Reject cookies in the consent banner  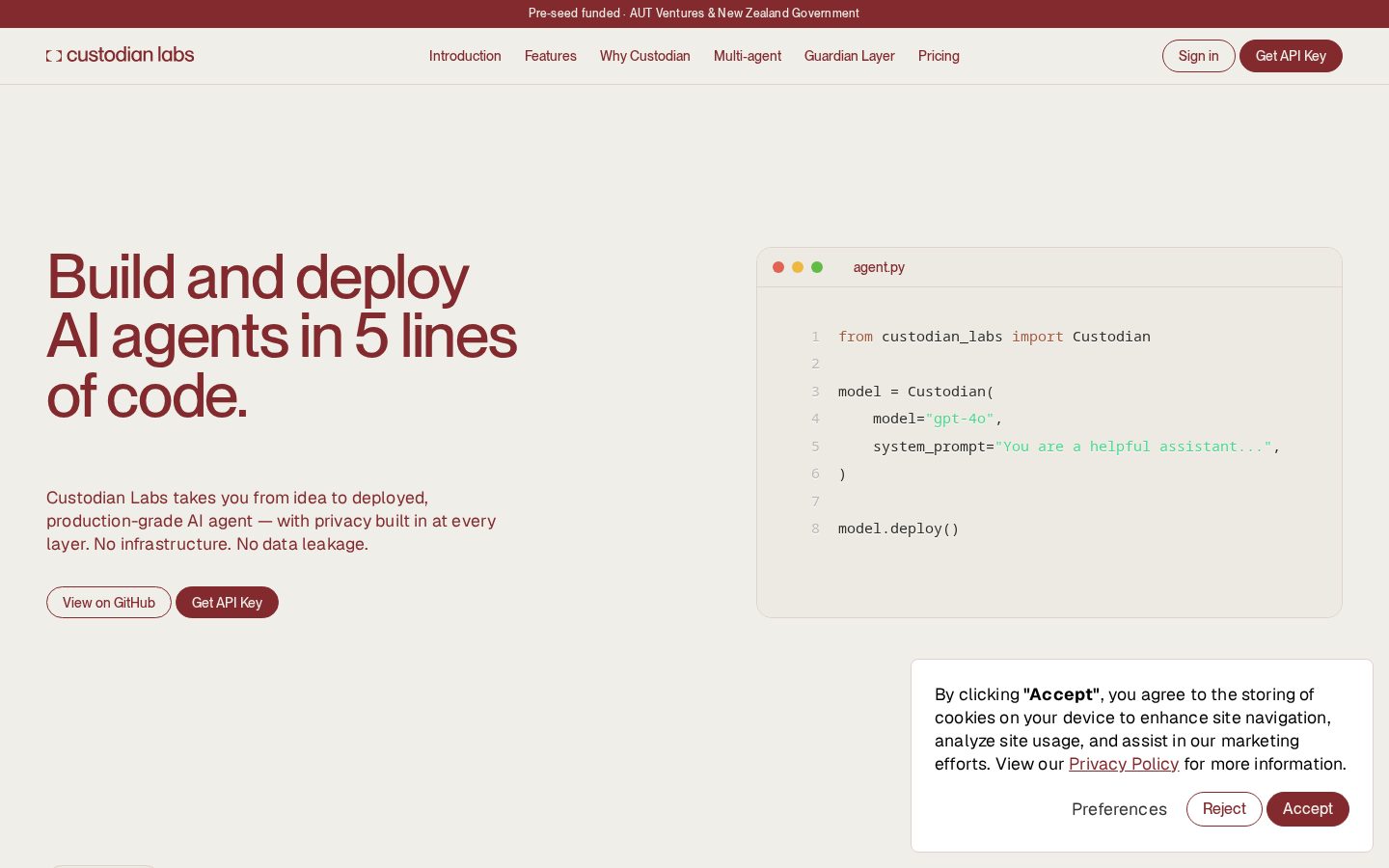(1224, 809)
